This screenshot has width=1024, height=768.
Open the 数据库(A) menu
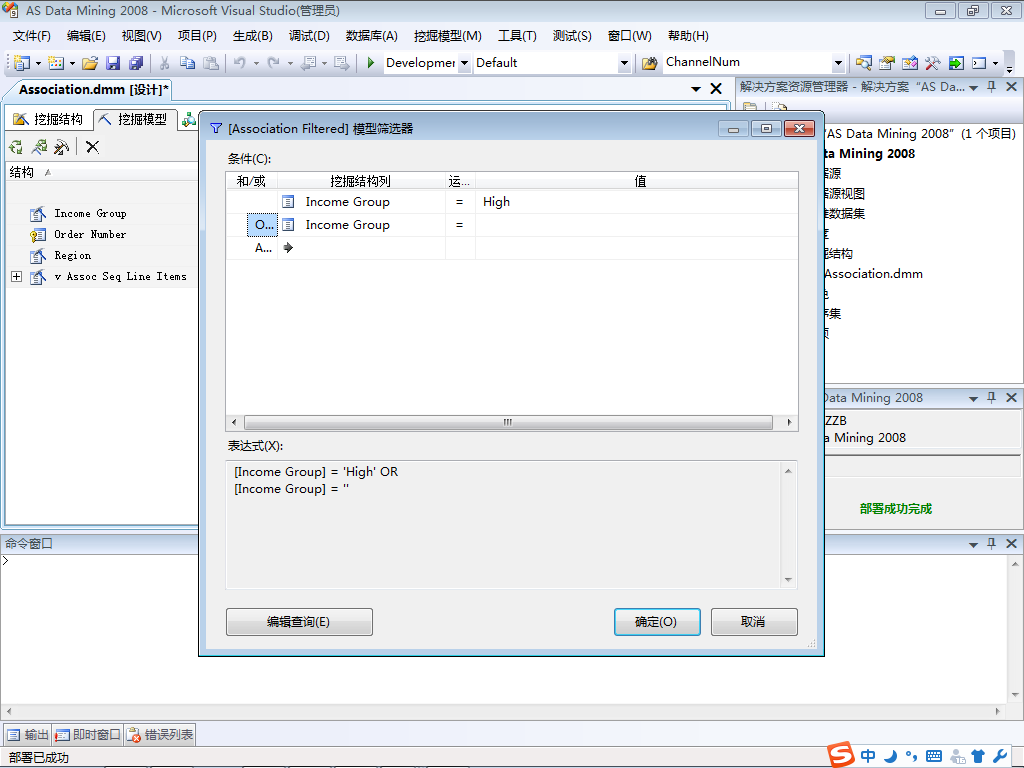[371, 36]
